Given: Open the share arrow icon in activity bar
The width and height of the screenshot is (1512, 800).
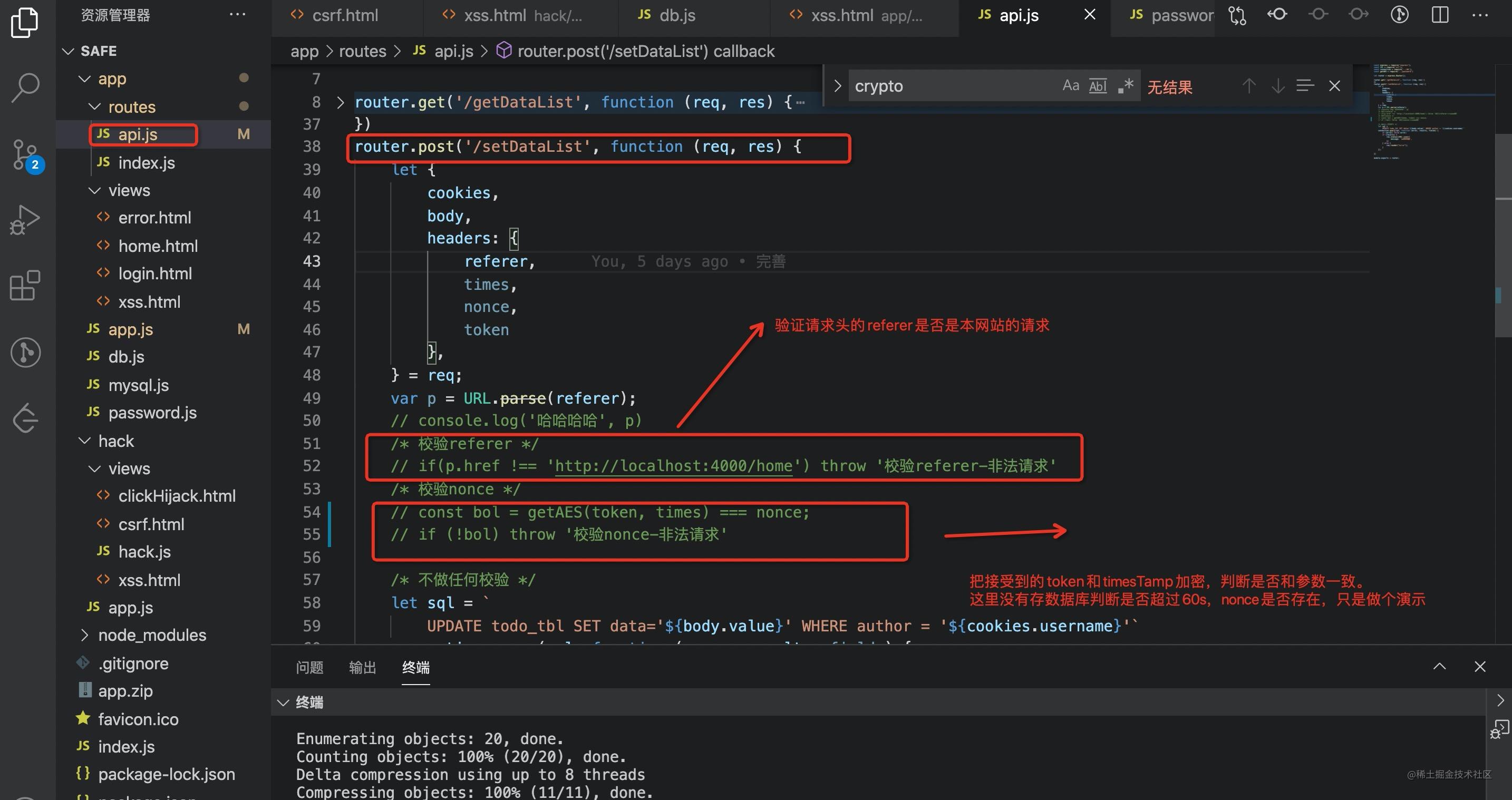Looking at the screenshot, I should click(25, 418).
